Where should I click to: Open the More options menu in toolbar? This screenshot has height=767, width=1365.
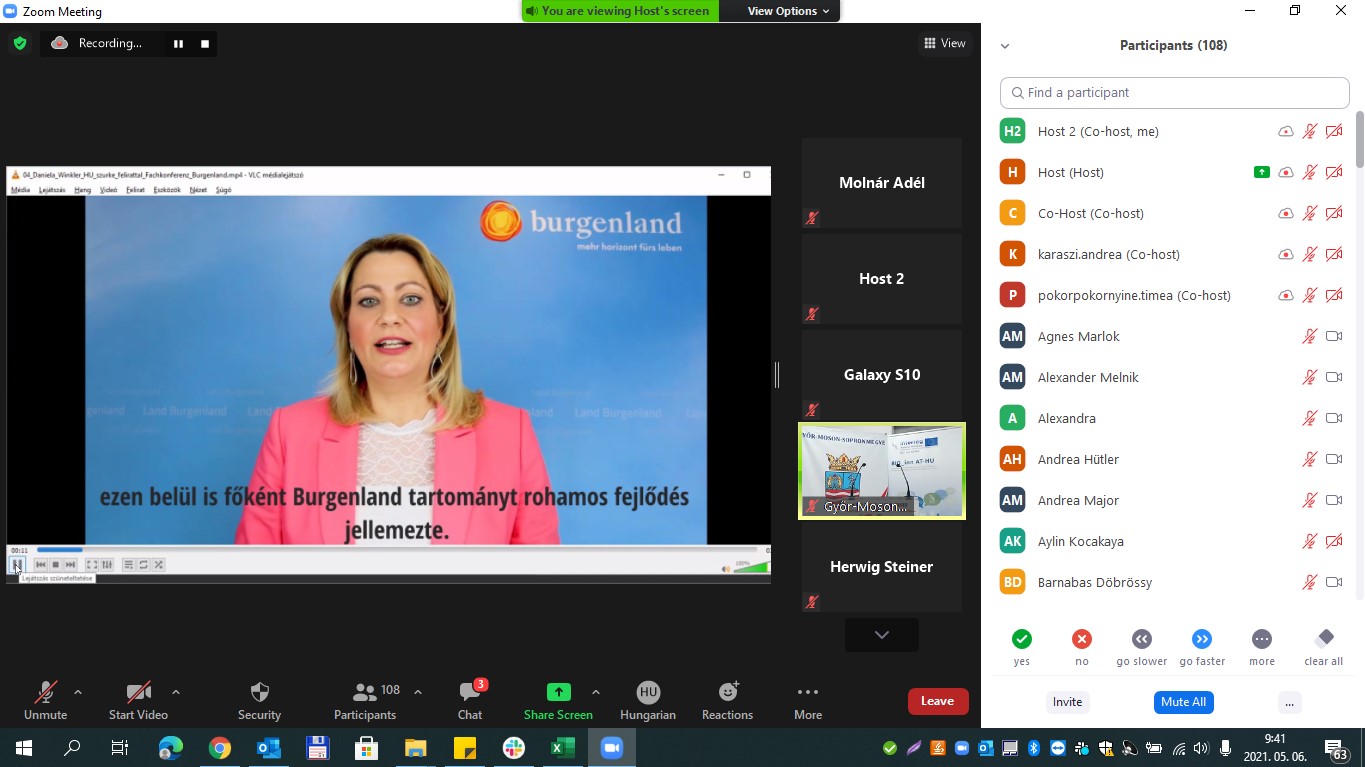pos(808,699)
